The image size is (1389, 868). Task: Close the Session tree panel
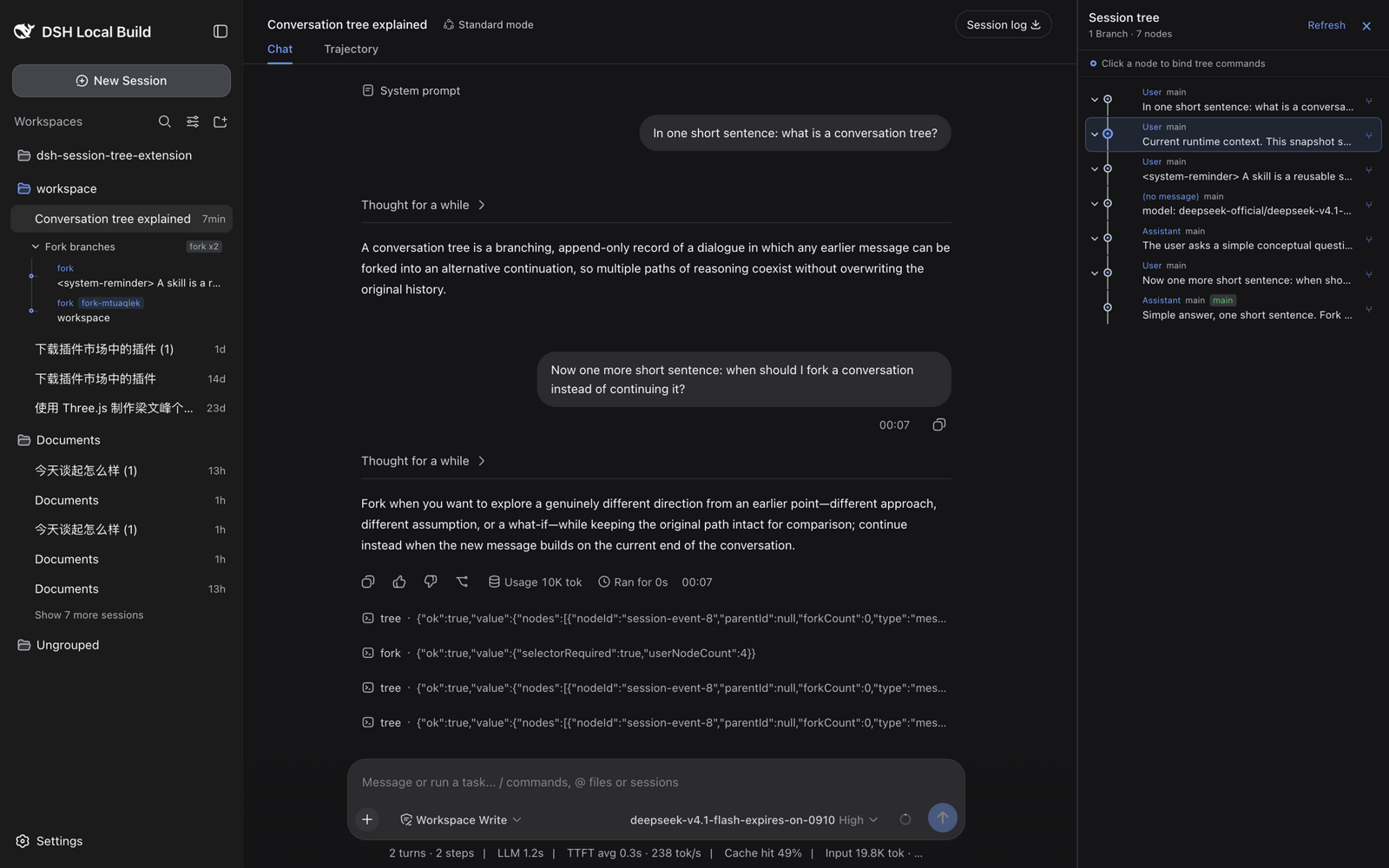(1366, 26)
